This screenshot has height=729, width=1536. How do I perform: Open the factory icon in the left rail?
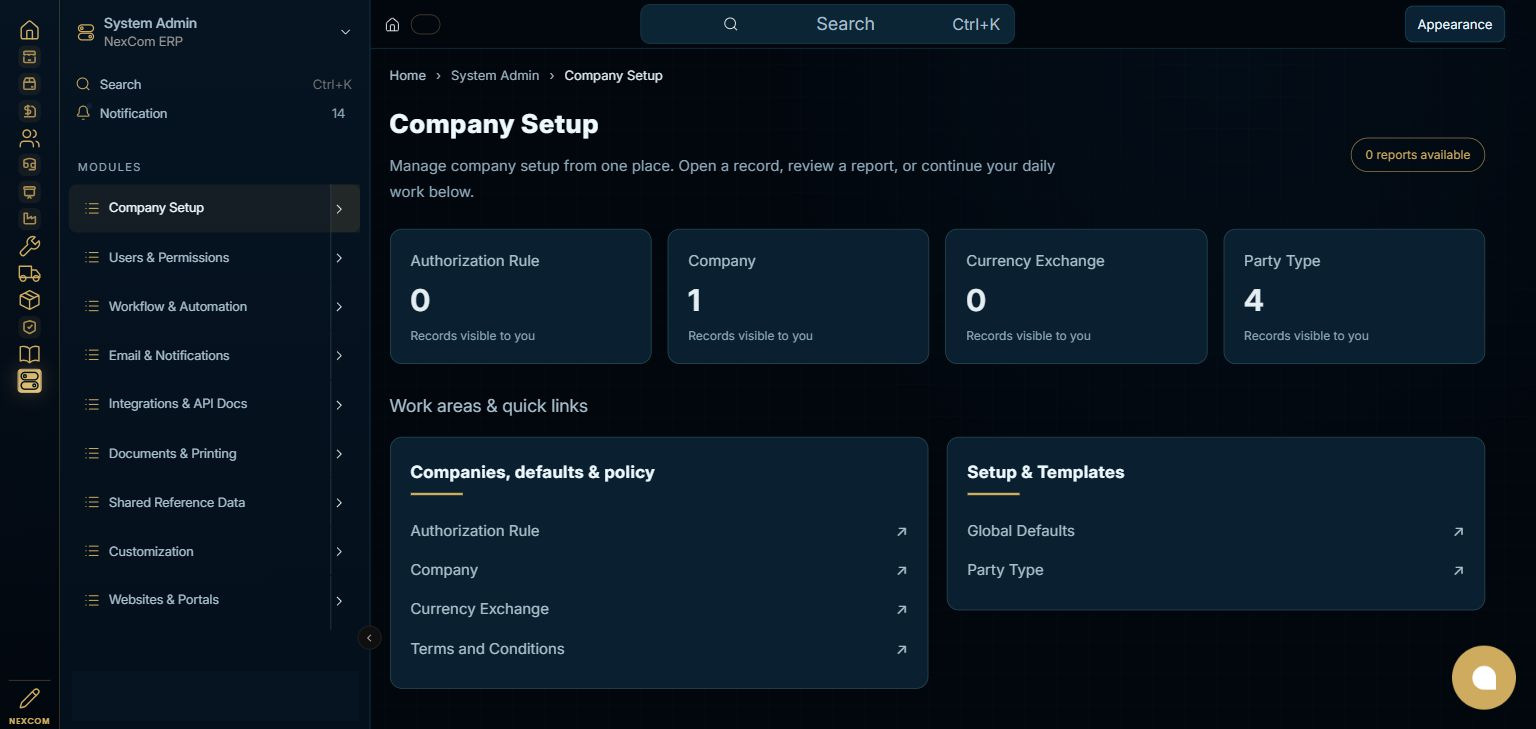click(x=30, y=219)
